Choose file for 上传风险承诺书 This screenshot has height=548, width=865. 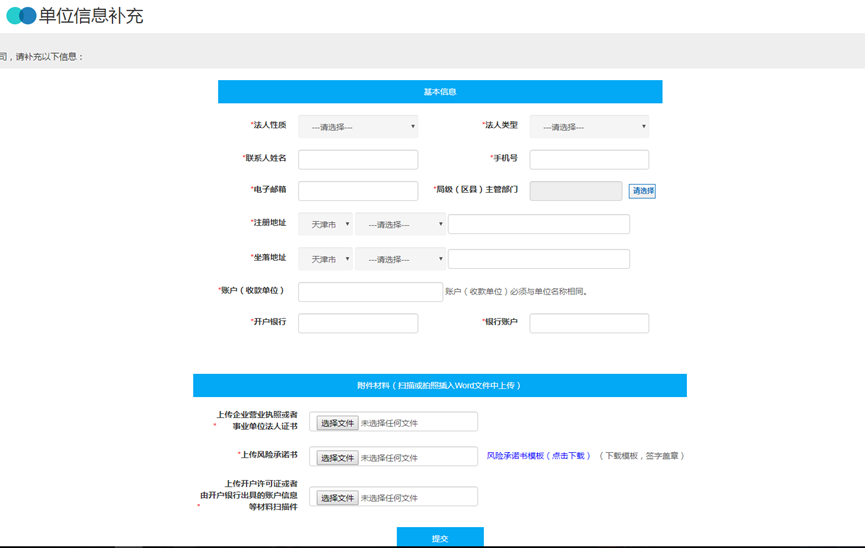(x=338, y=457)
